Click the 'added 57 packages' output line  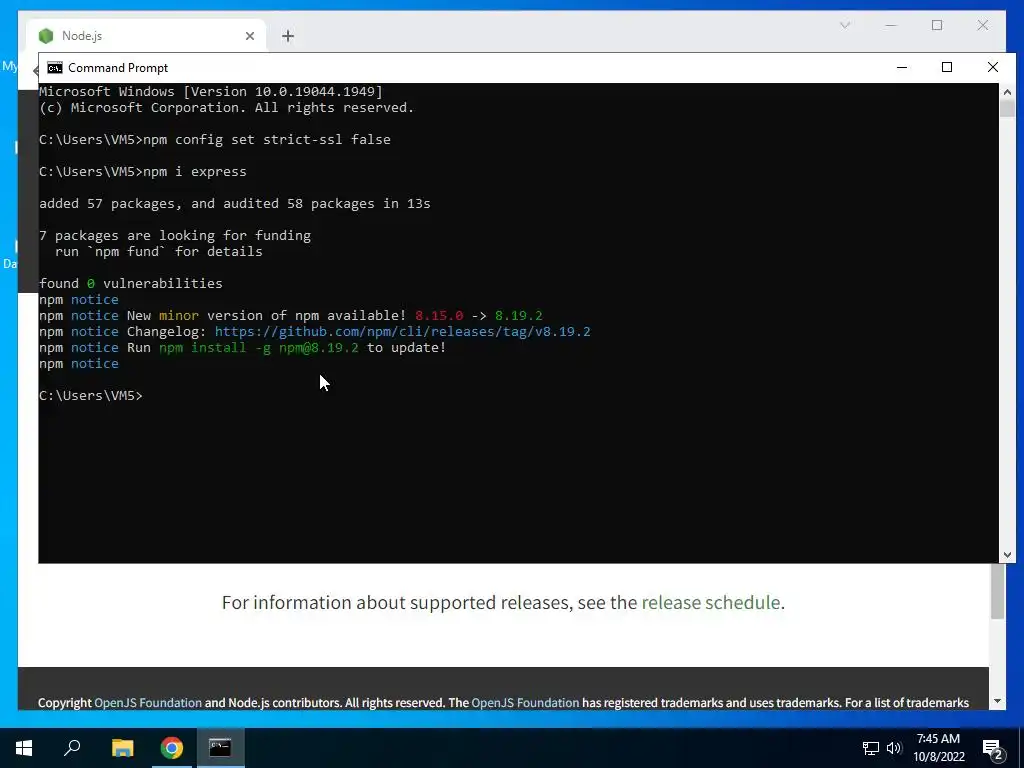(x=234, y=204)
